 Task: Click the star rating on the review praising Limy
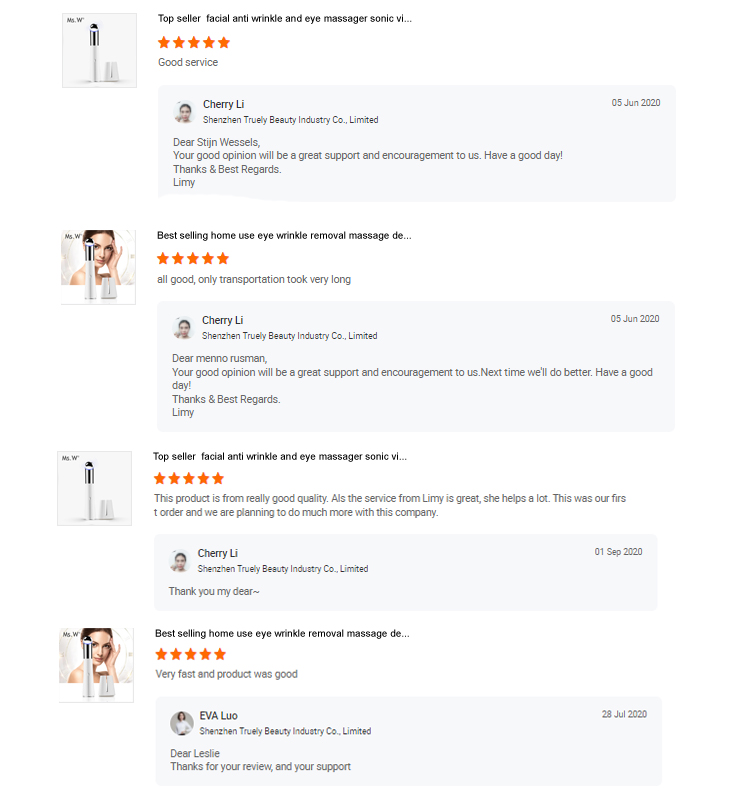[x=189, y=479]
